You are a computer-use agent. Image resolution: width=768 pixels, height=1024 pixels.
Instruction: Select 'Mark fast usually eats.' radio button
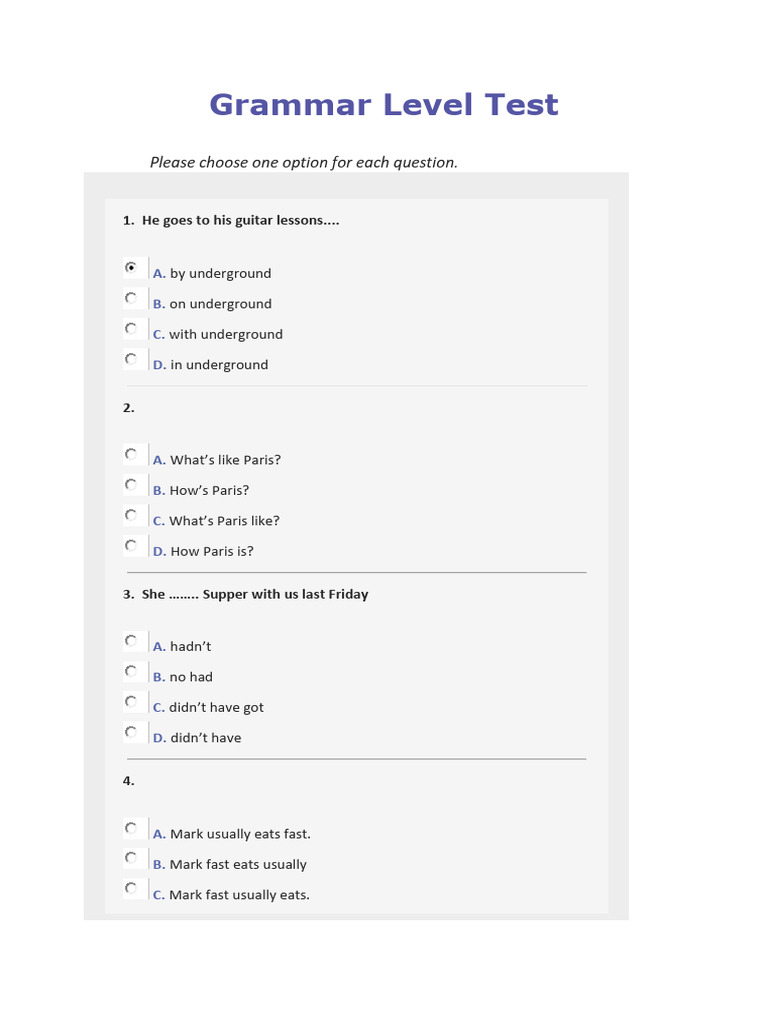coord(131,888)
